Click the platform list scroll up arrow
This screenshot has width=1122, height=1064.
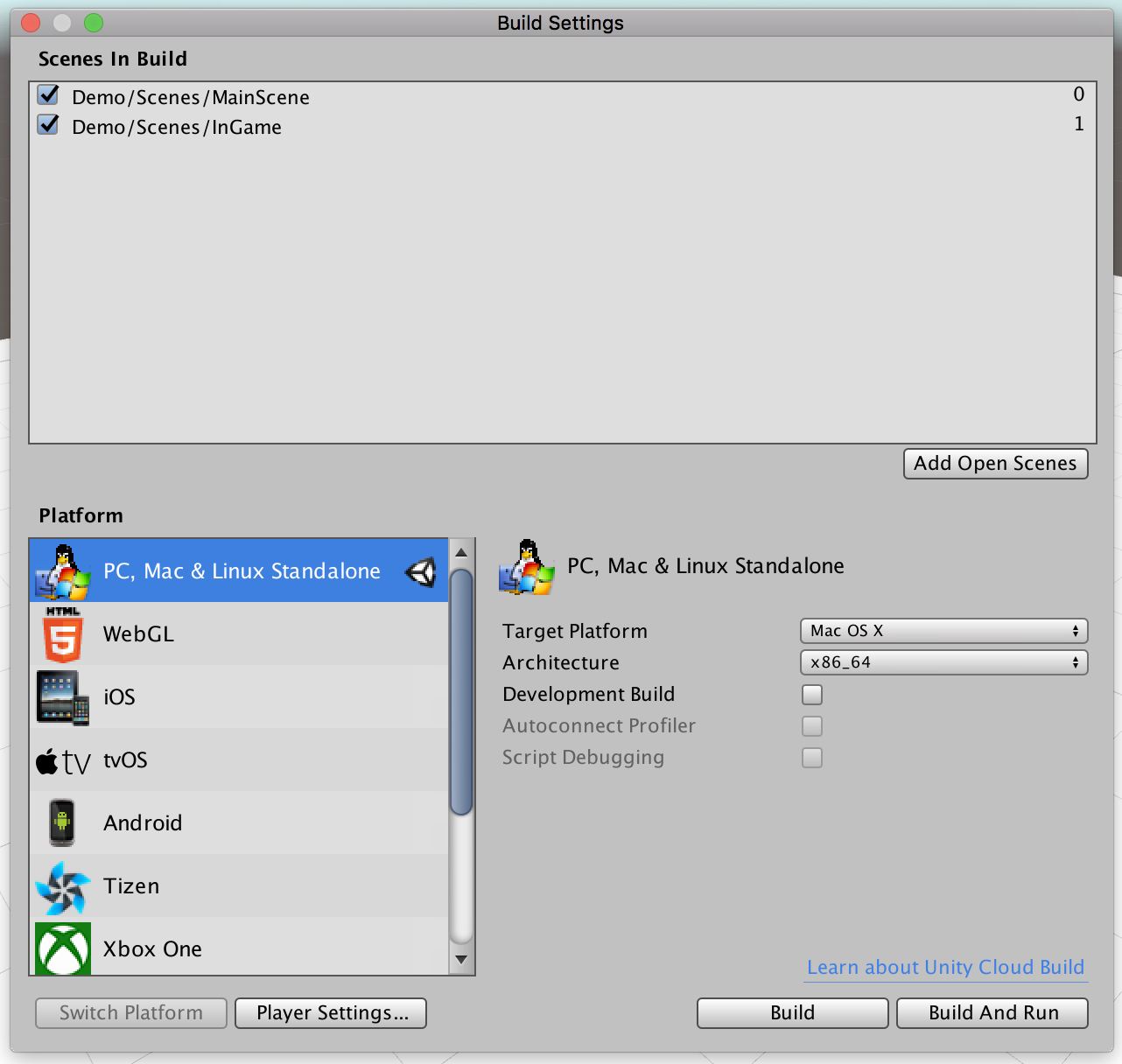[x=461, y=552]
